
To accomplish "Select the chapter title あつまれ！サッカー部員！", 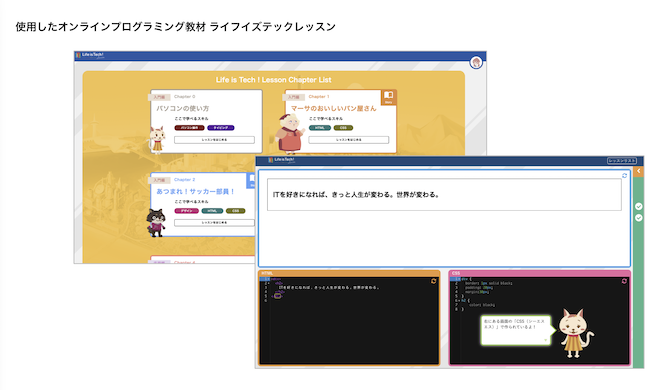I will [x=196, y=191].
